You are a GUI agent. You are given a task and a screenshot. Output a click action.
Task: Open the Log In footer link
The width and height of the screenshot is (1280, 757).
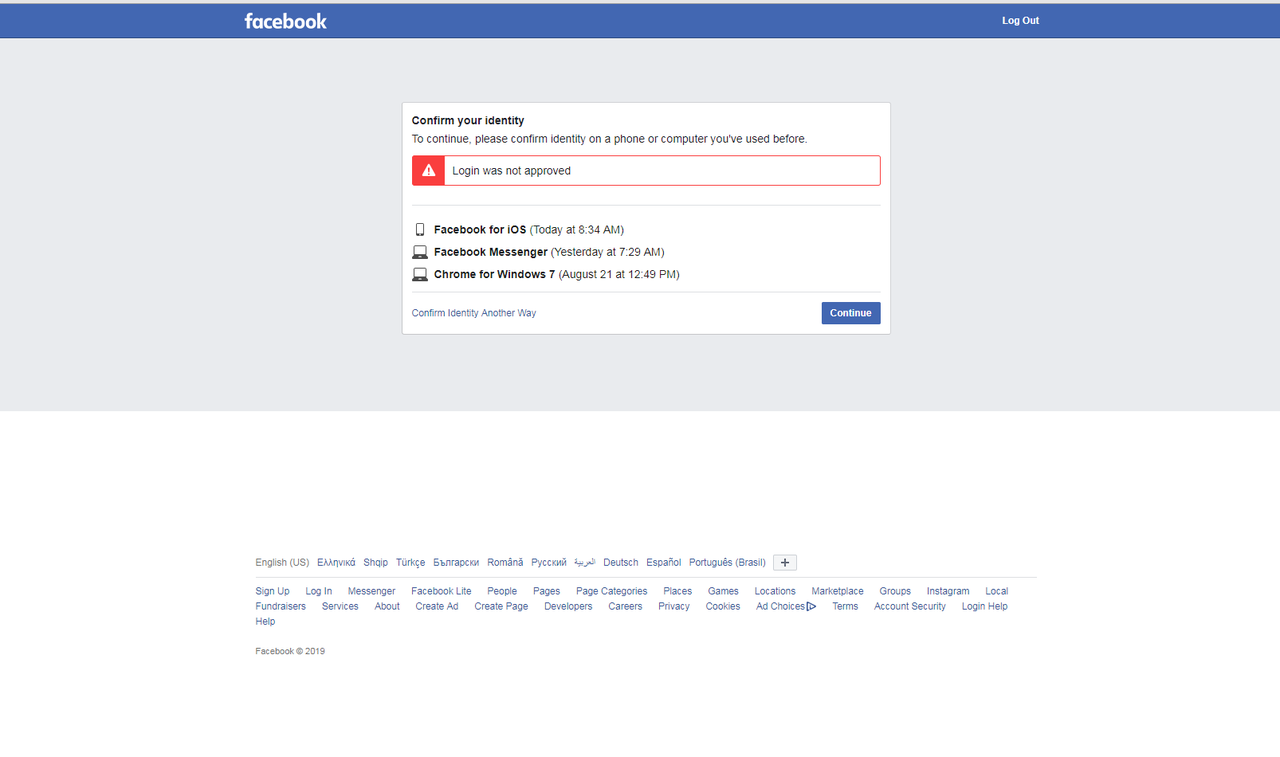319,592
